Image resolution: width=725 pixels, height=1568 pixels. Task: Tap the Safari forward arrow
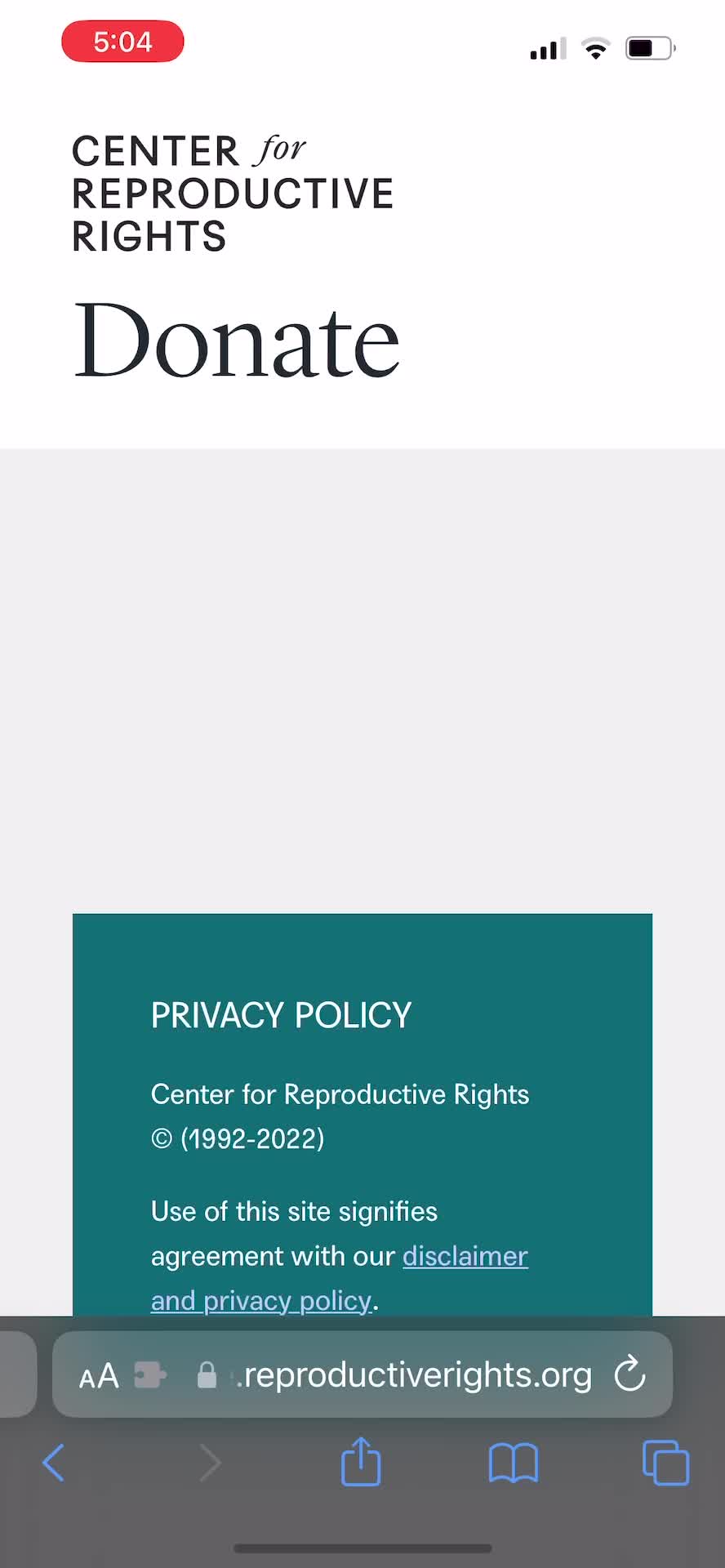pyautogui.click(x=210, y=1462)
